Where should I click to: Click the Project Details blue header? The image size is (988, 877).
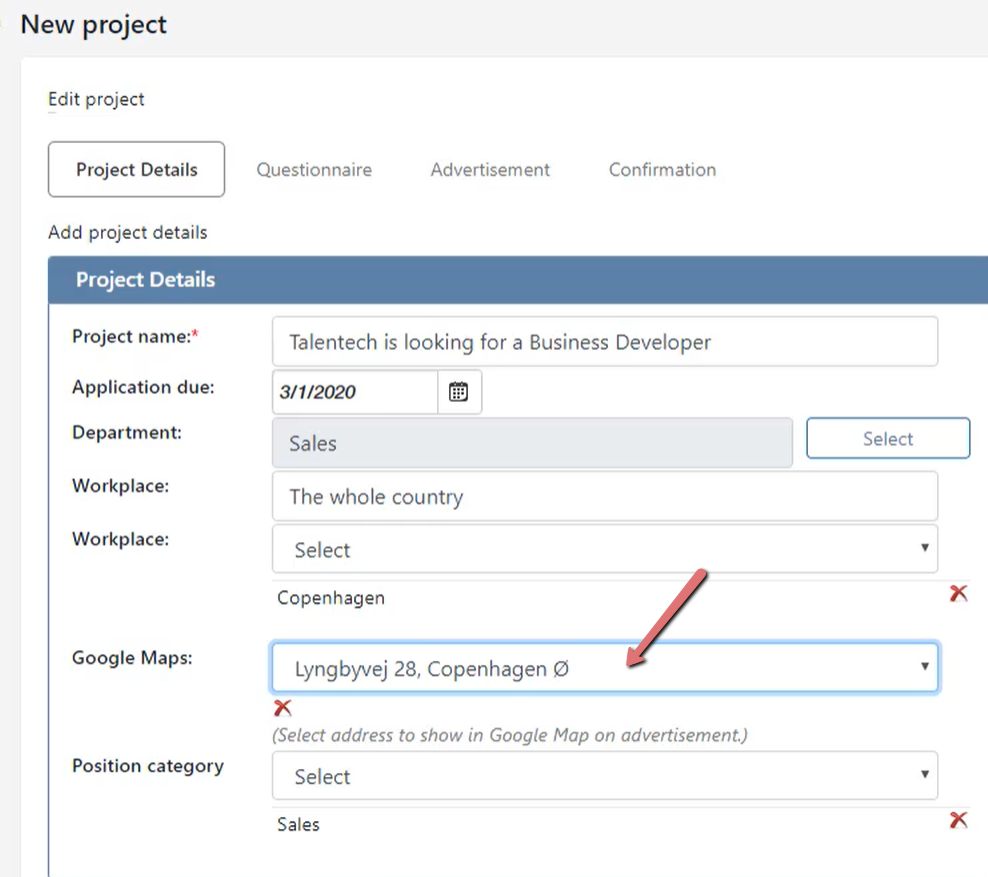click(518, 280)
